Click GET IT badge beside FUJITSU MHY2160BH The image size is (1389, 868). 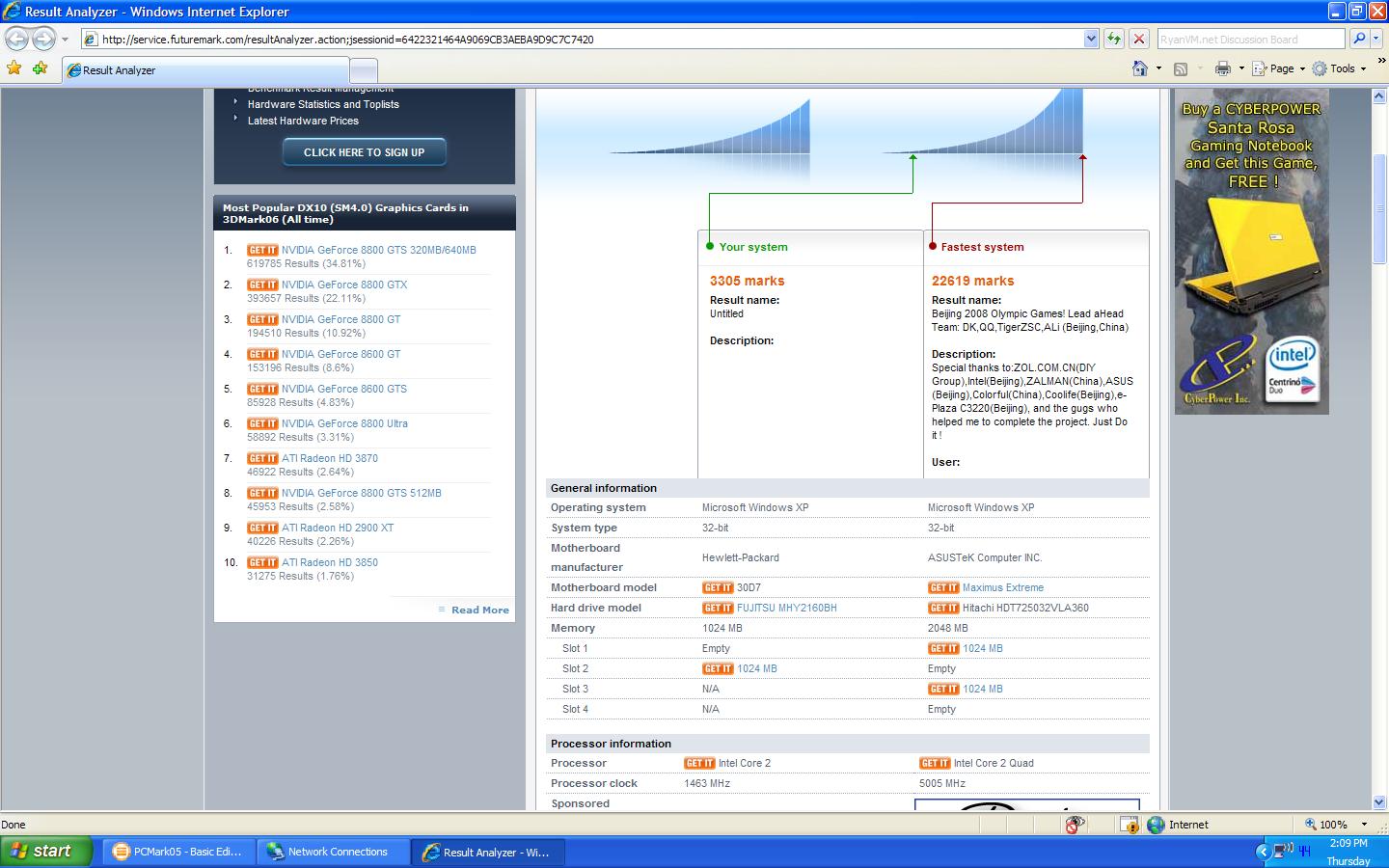[718, 608]
